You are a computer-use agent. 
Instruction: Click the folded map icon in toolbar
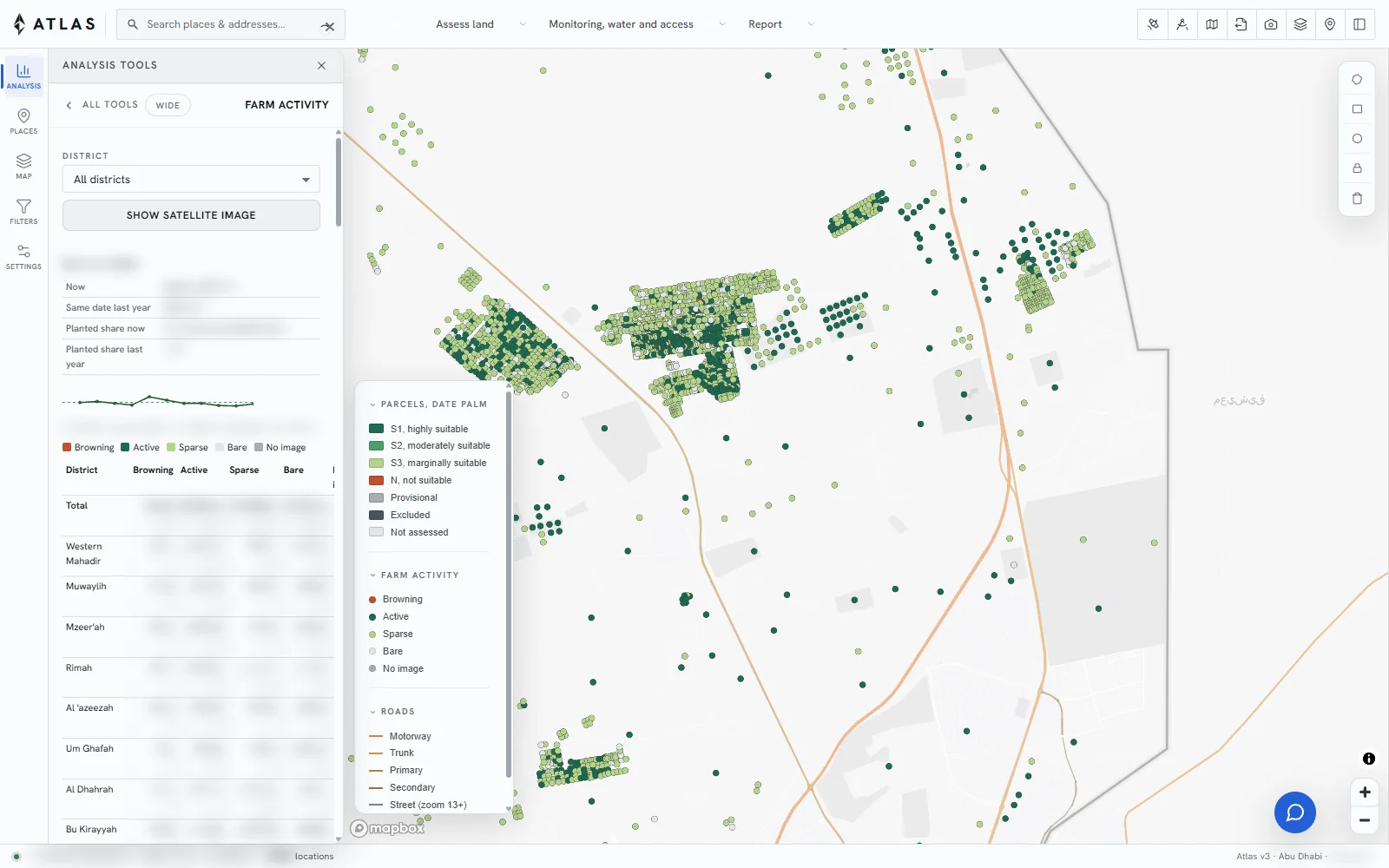pyautogui.click(x=1212, y=24)
